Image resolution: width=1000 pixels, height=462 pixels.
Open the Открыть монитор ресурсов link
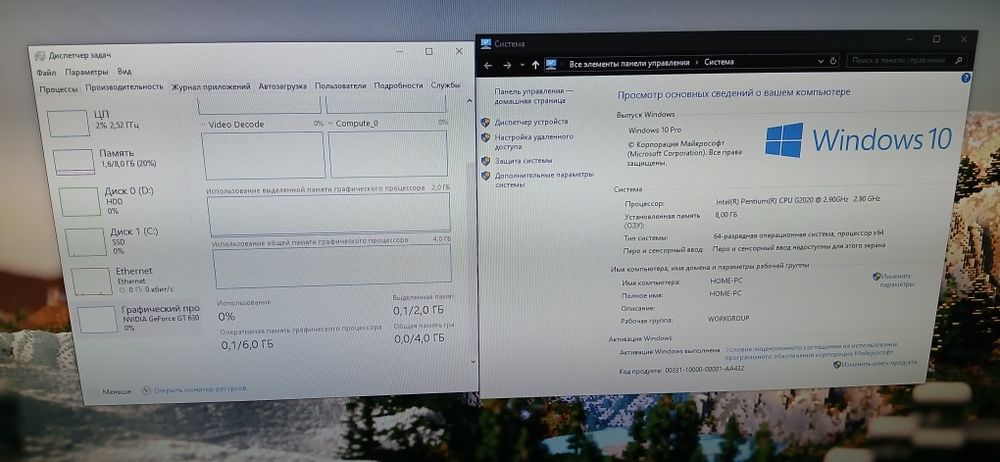(200, 389)
